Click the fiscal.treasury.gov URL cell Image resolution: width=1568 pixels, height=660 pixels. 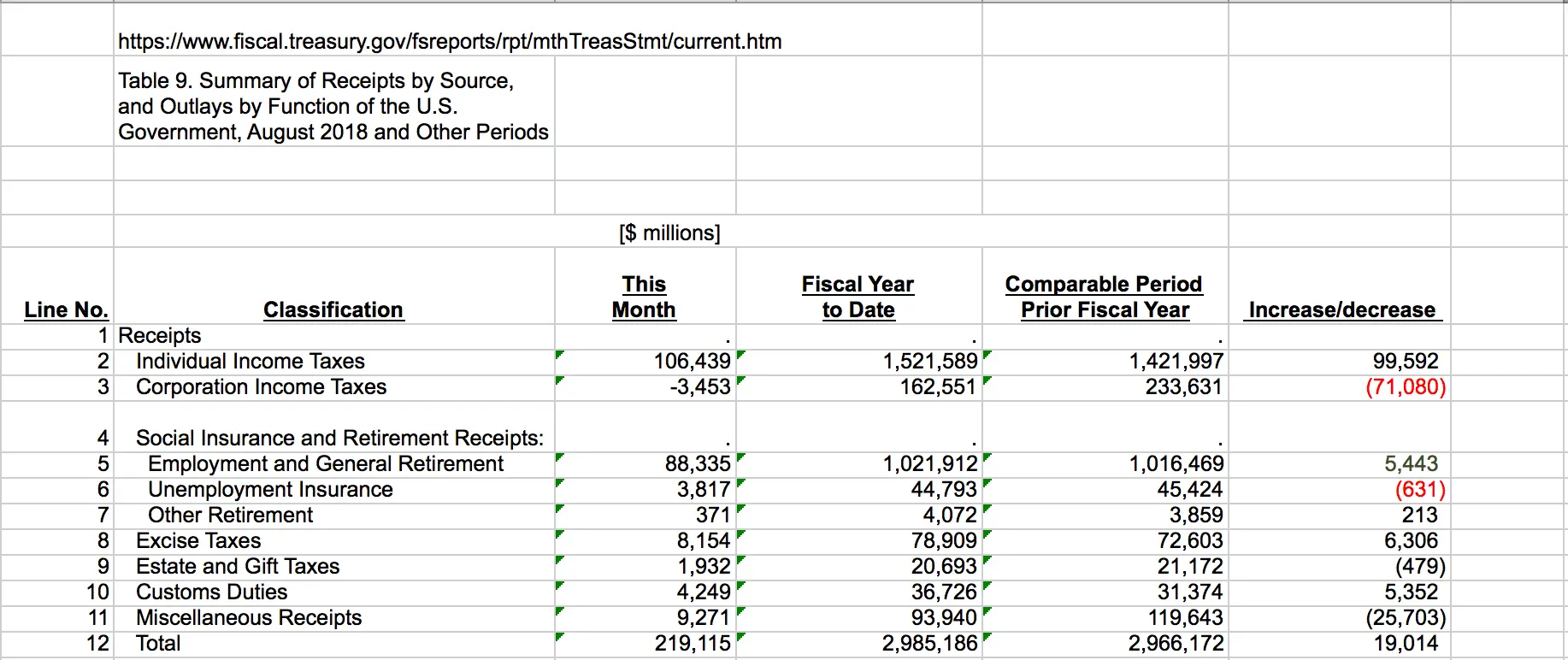pyautogui.click(x=450, y=41)
